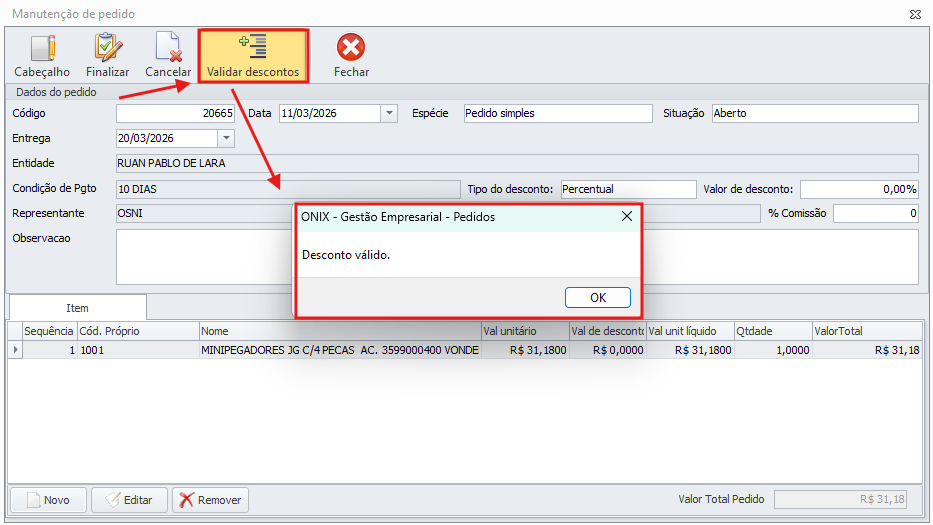
Task: Confirm dialog by clicking OK
Action: [x=597, y=297]
